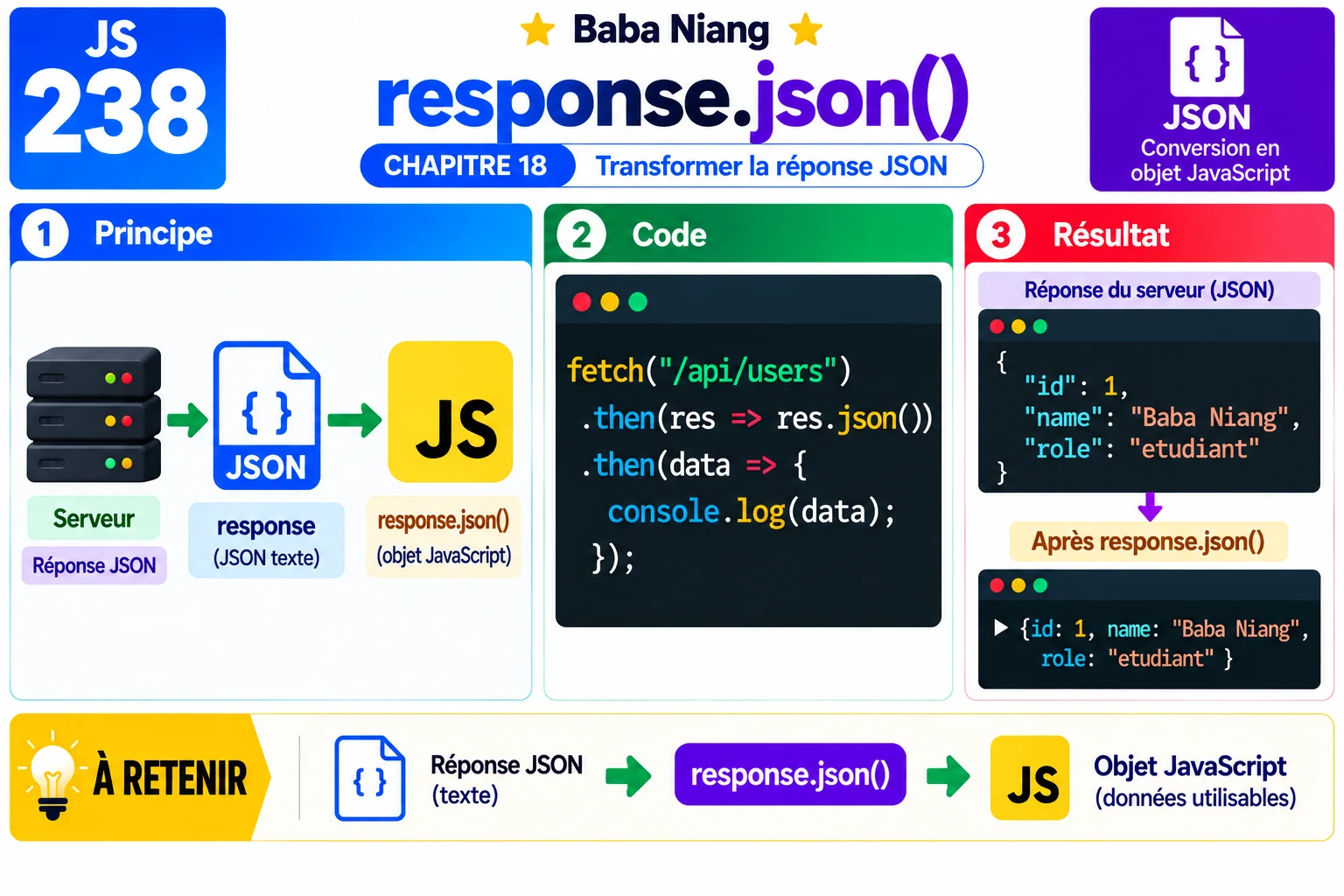Click the yellow dot in the Code window

(x=610, y=302)
